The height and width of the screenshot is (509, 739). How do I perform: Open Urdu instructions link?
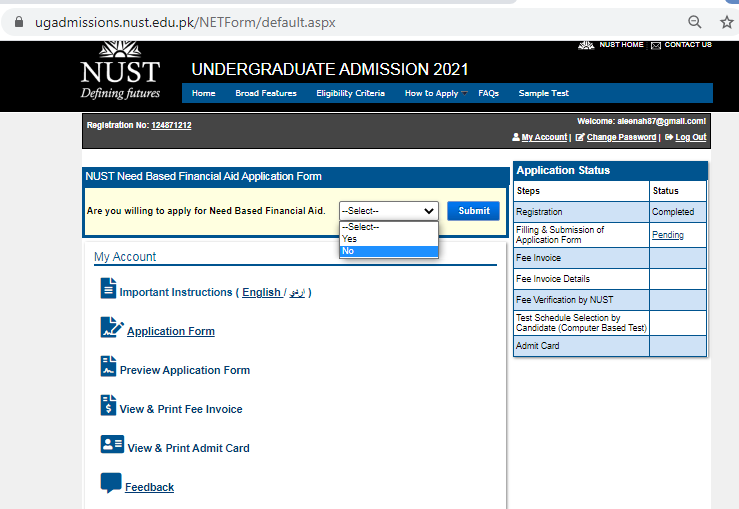point(297,292)
